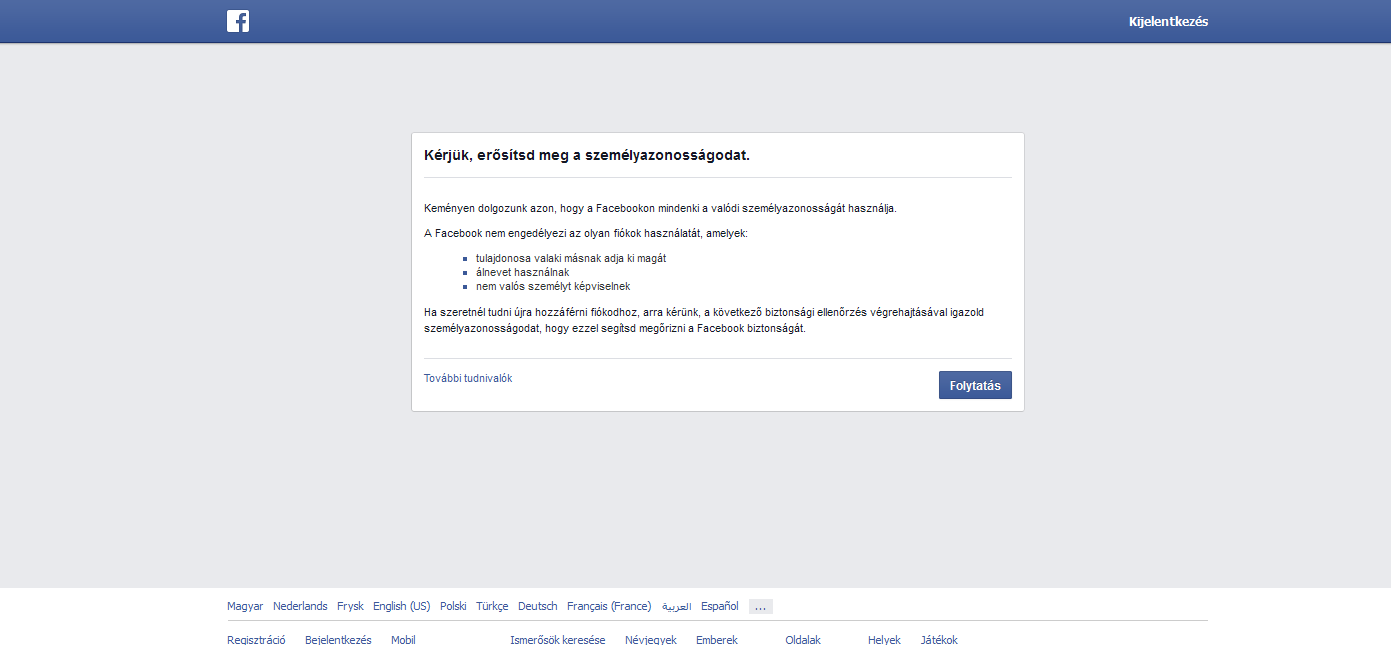Select Polski in the language list

point(453,606)
